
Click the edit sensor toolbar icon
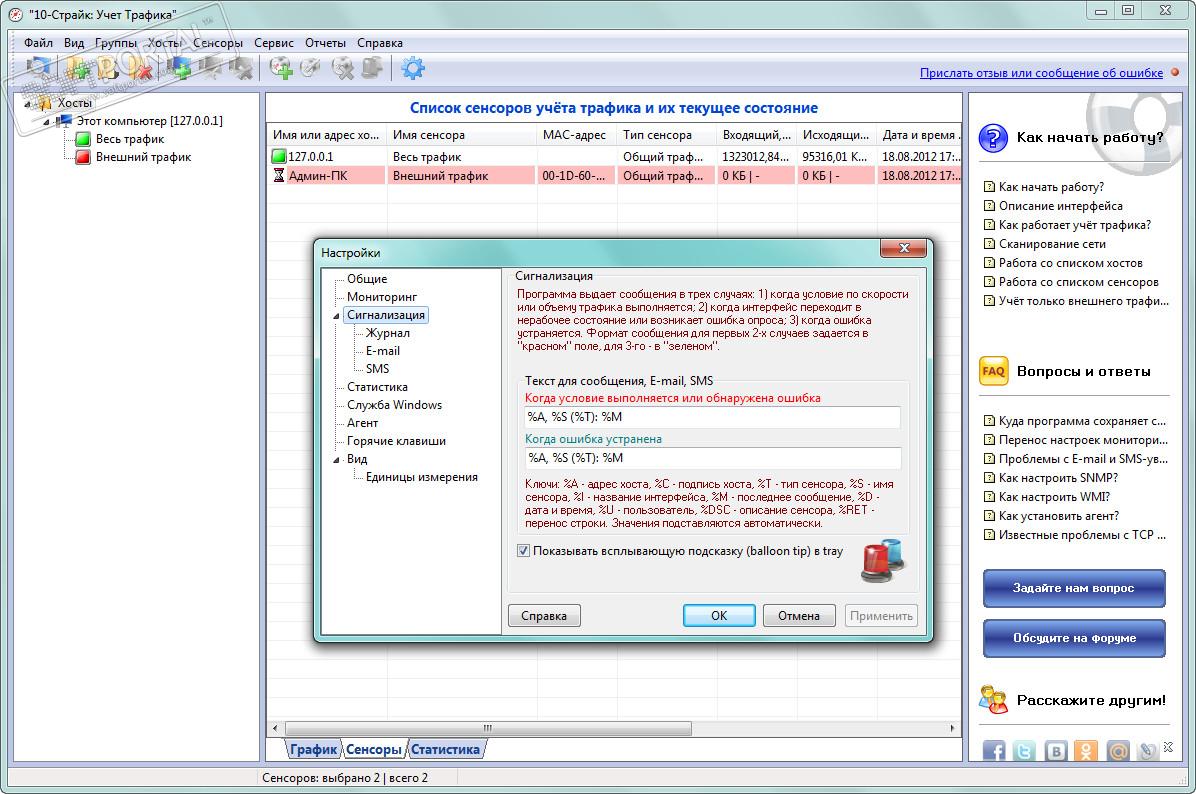[311, 69]
